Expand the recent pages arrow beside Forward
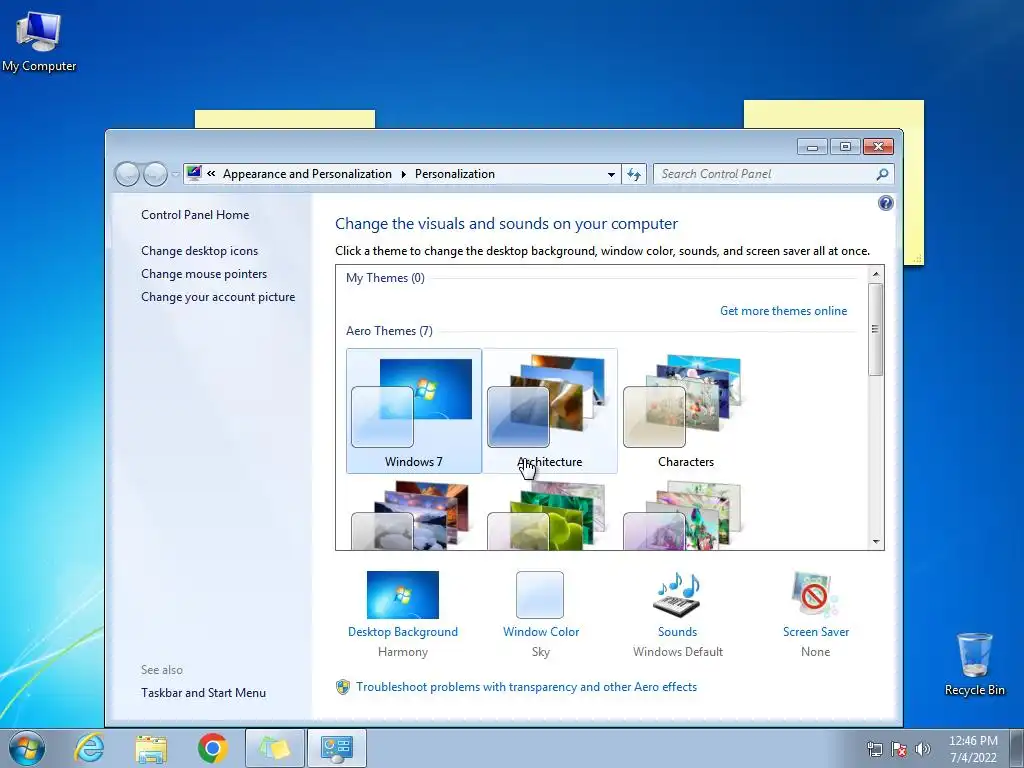The width and height of the screenshot is (1024, 768). 174,174
